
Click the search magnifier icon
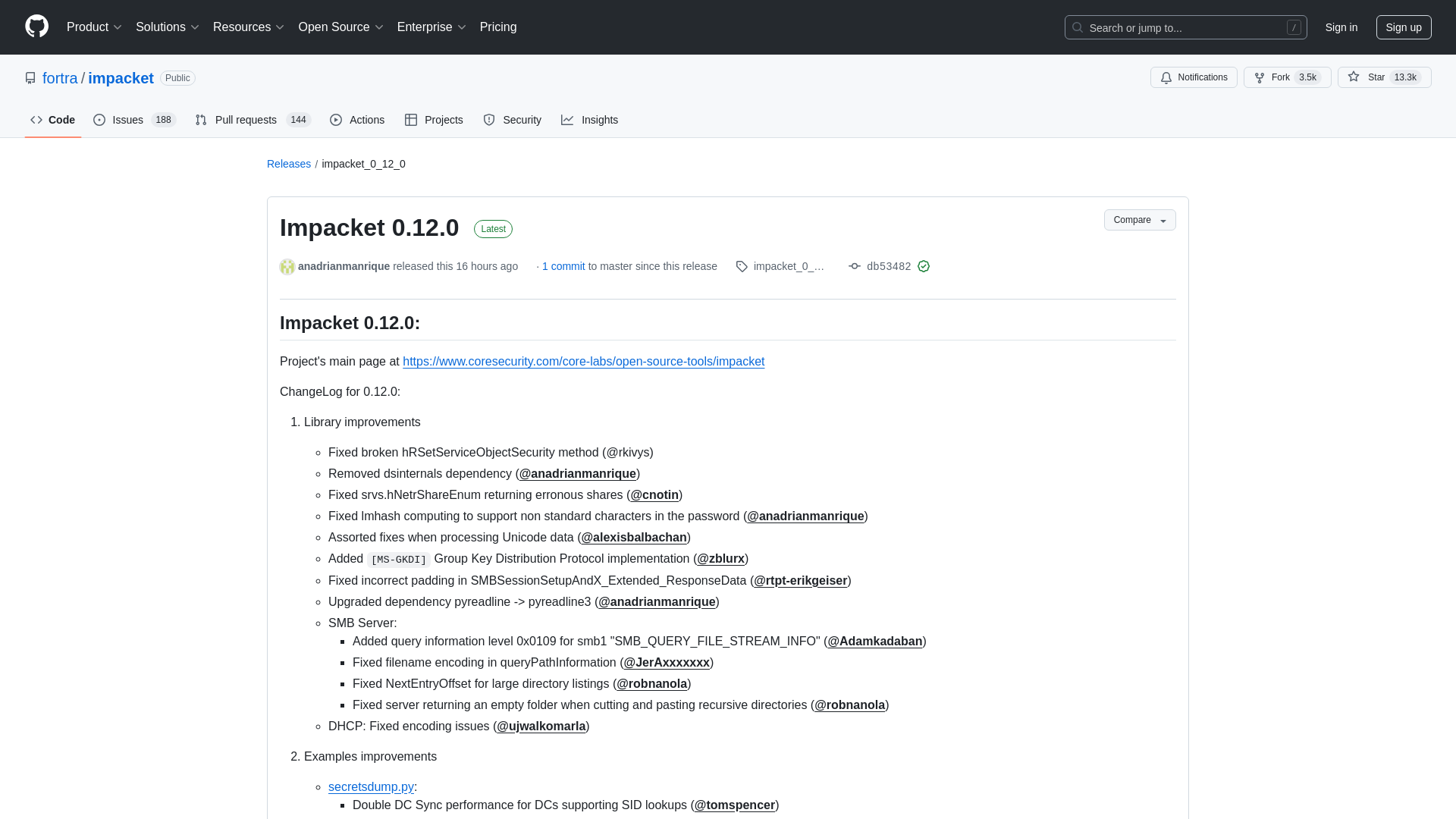(x=1078, y=27)
